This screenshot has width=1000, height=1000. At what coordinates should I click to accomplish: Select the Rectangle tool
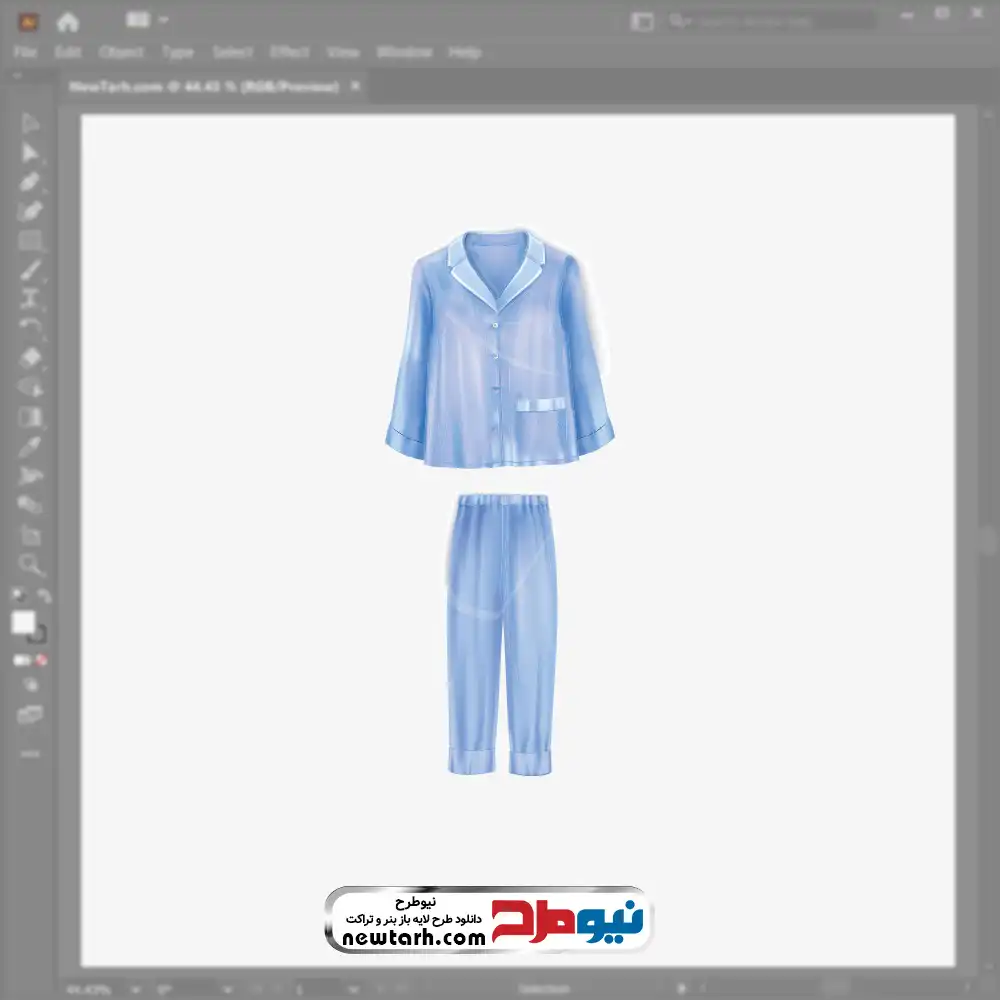31,240
